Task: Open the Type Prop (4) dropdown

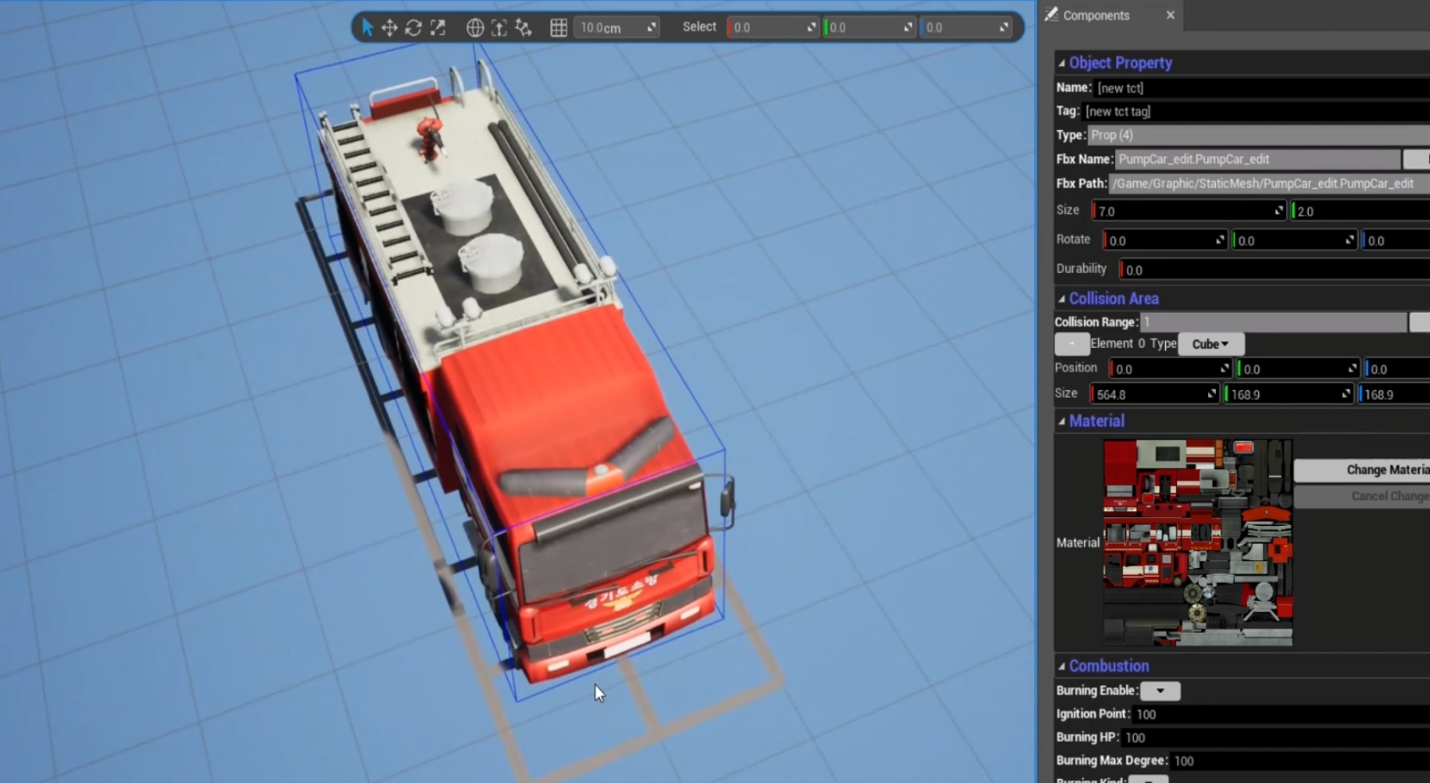Action: [1259, 135]
